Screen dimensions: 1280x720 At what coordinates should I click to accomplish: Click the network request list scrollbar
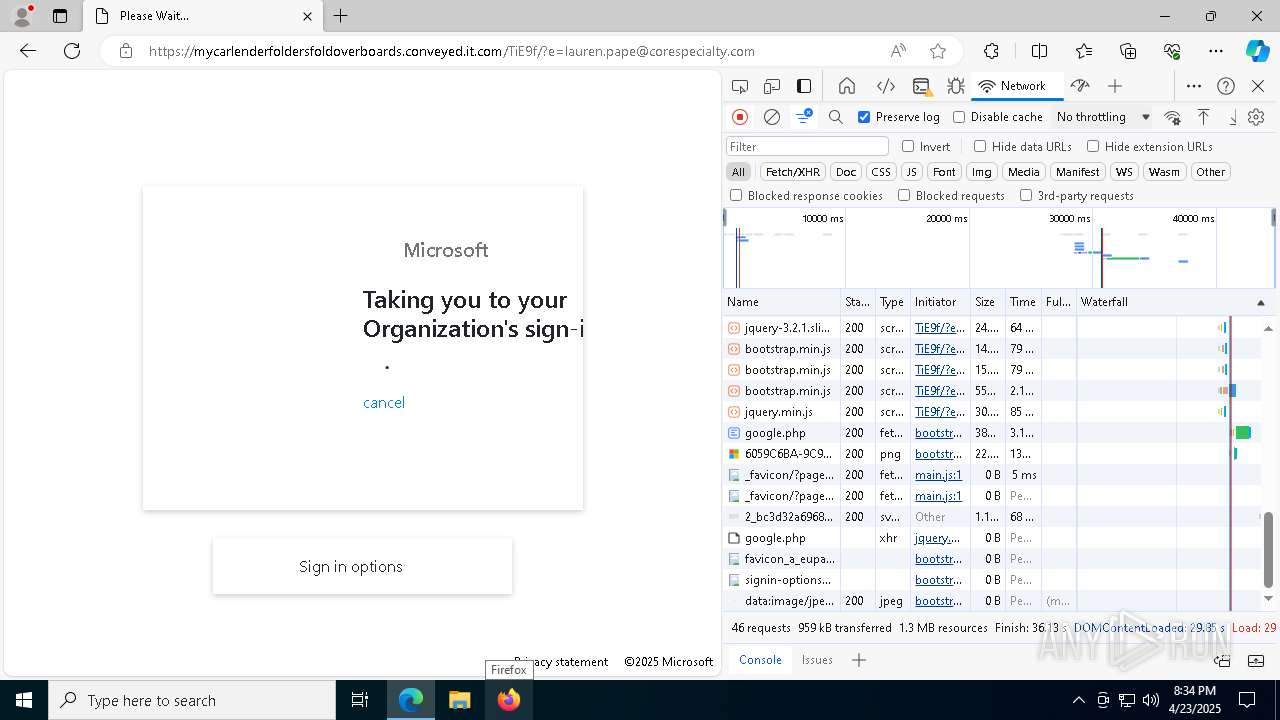pos(1269,549)
